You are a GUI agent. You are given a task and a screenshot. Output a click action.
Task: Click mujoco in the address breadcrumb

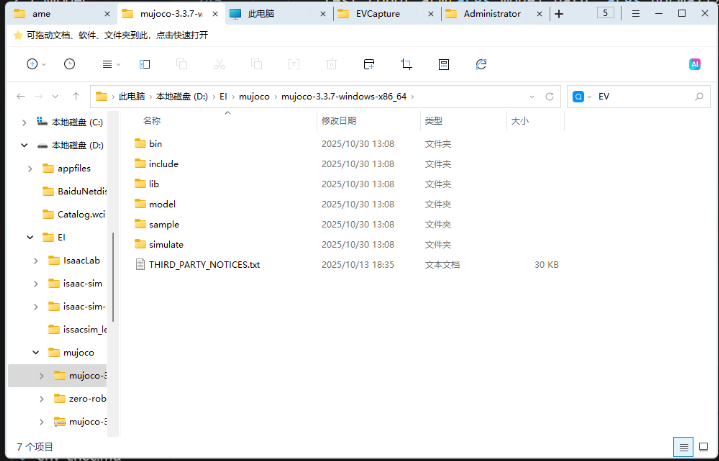(x=254, y=96)
